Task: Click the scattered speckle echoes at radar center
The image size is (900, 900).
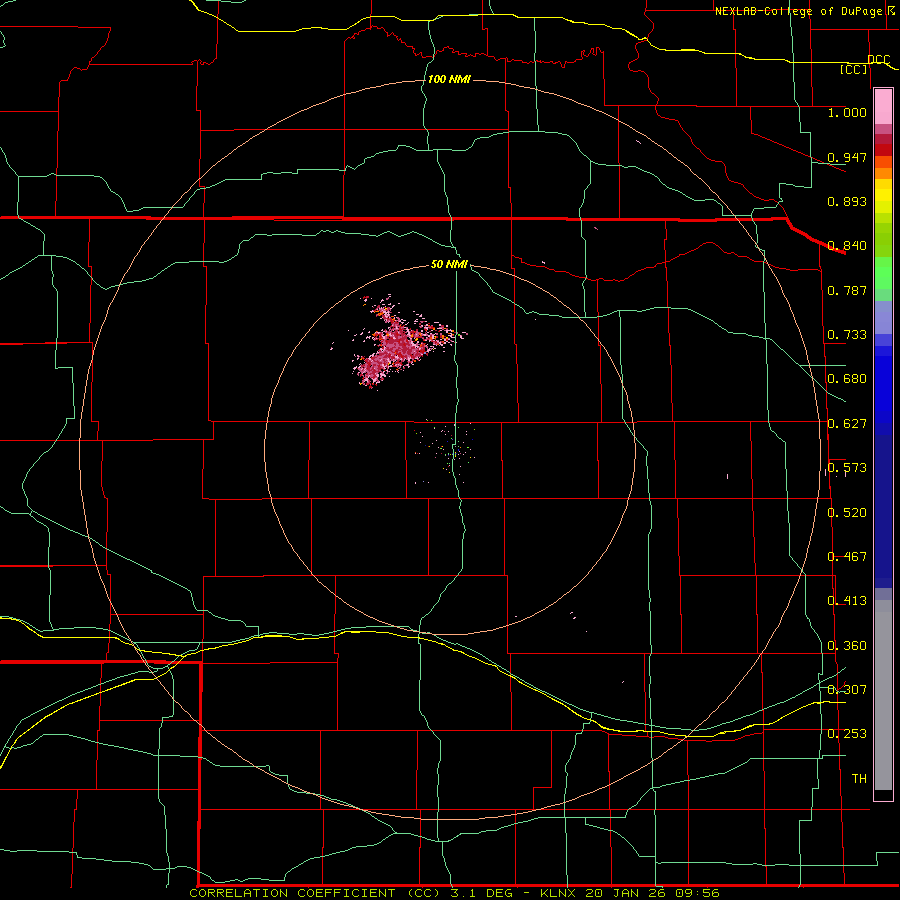Action: [448, 451]
